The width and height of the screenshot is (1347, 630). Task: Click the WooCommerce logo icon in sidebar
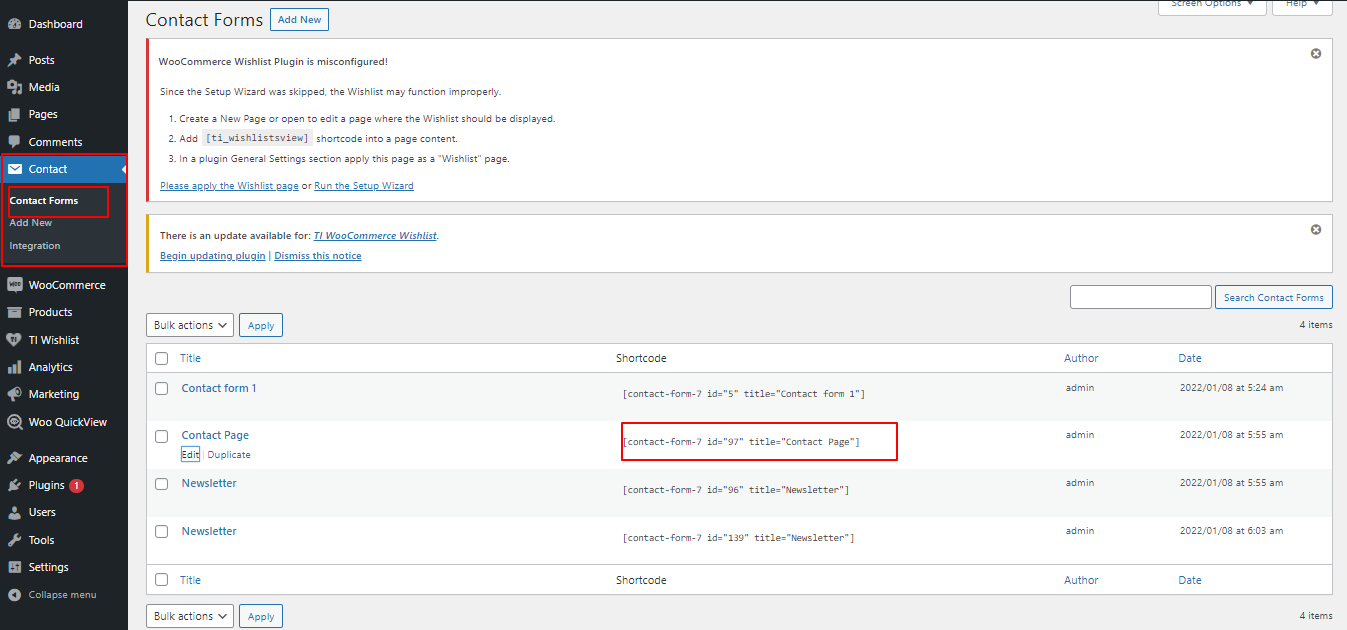point(15,285)
